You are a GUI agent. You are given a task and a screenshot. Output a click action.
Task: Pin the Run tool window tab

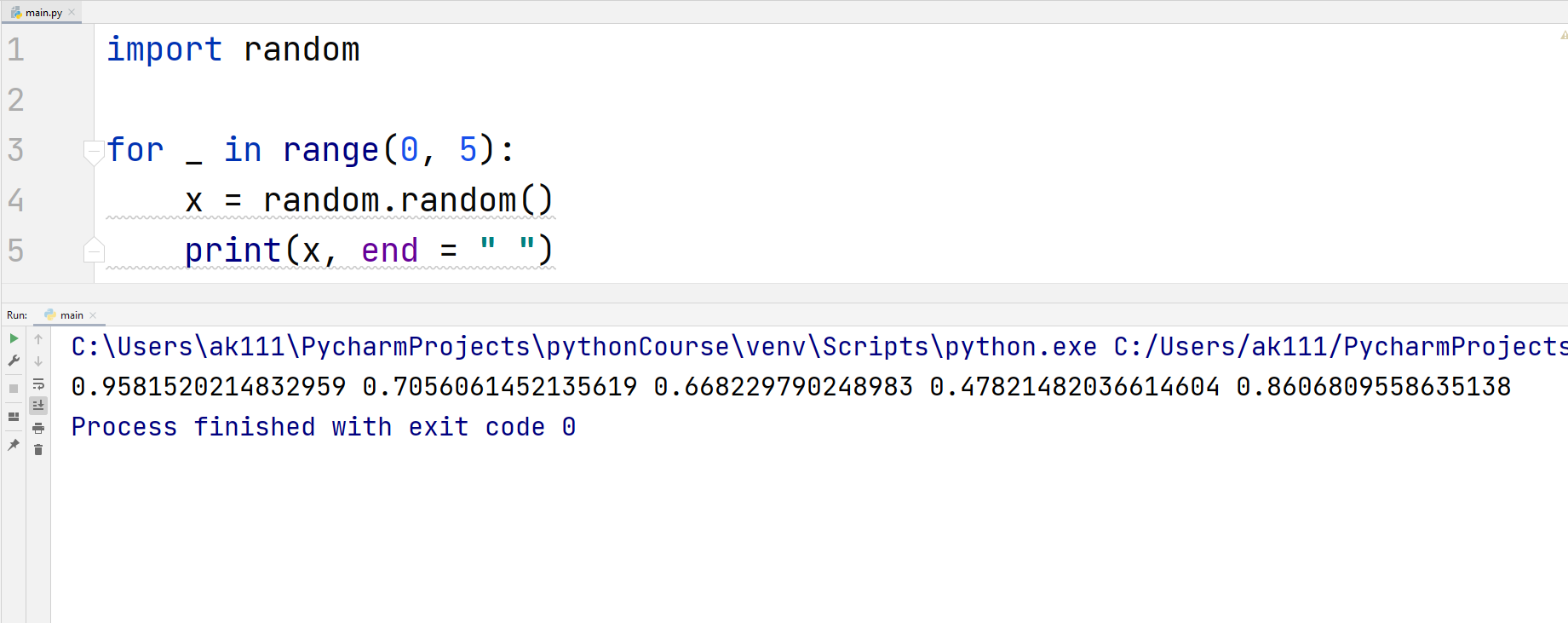tap(13, 447)
